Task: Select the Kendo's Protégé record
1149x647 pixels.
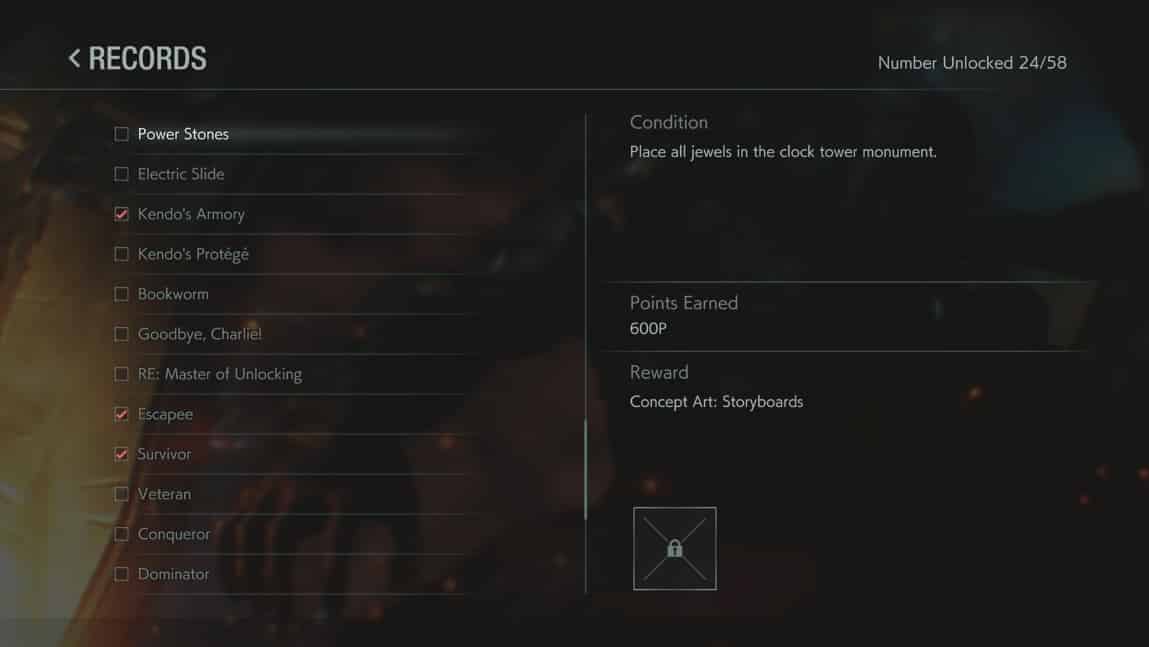Action: (289, 254)
